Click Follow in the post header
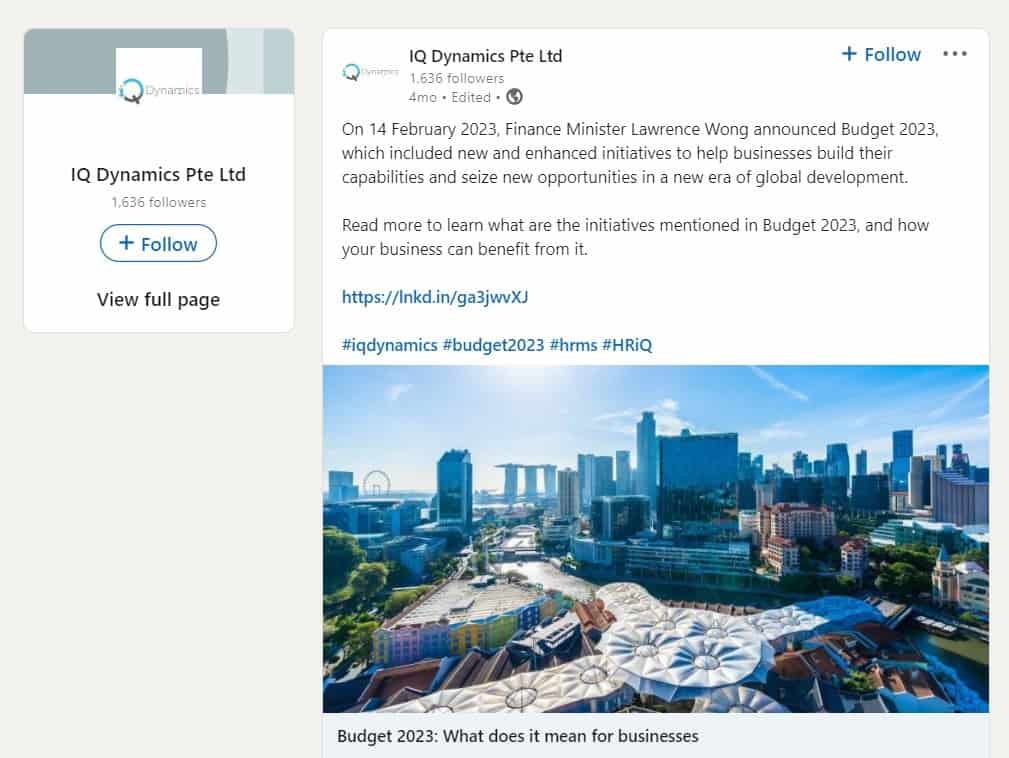Screen dimensions: 1009x758 (x=881, y=55)
